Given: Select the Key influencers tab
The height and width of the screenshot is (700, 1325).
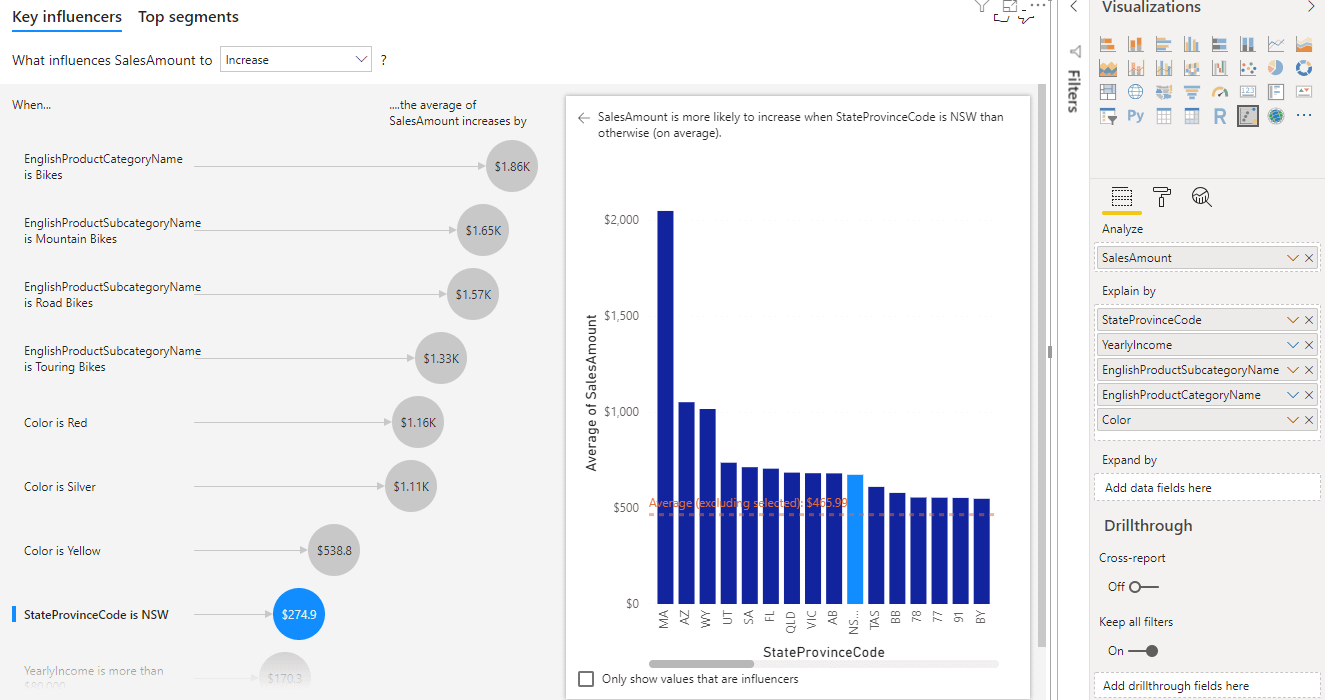Looking at the screenshot, I should 67,17.
